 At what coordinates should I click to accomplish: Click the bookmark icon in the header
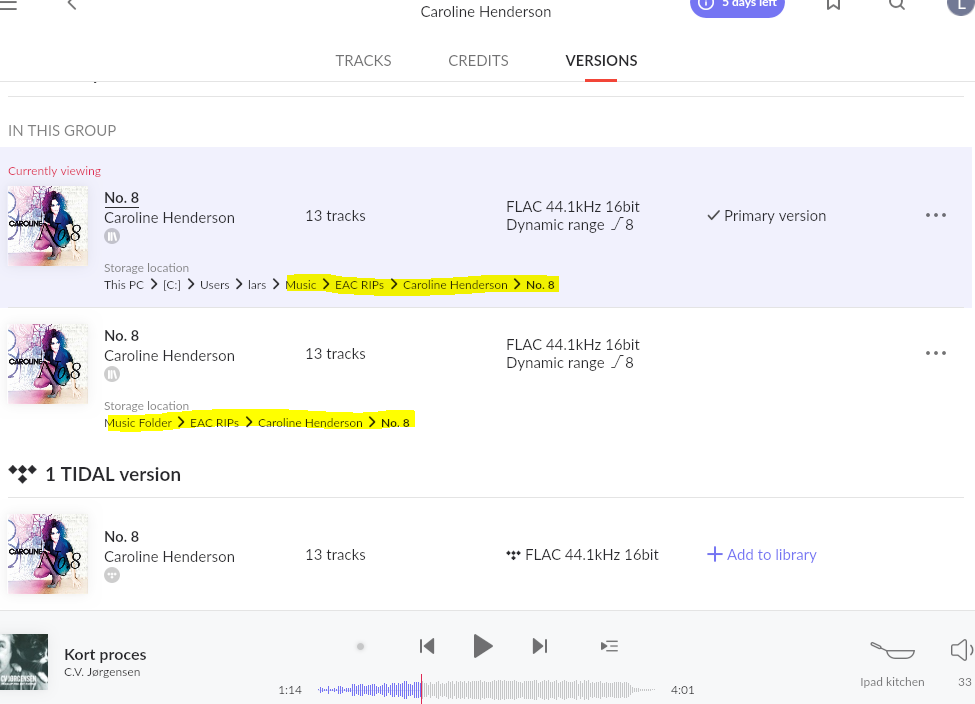click(833, 6)
